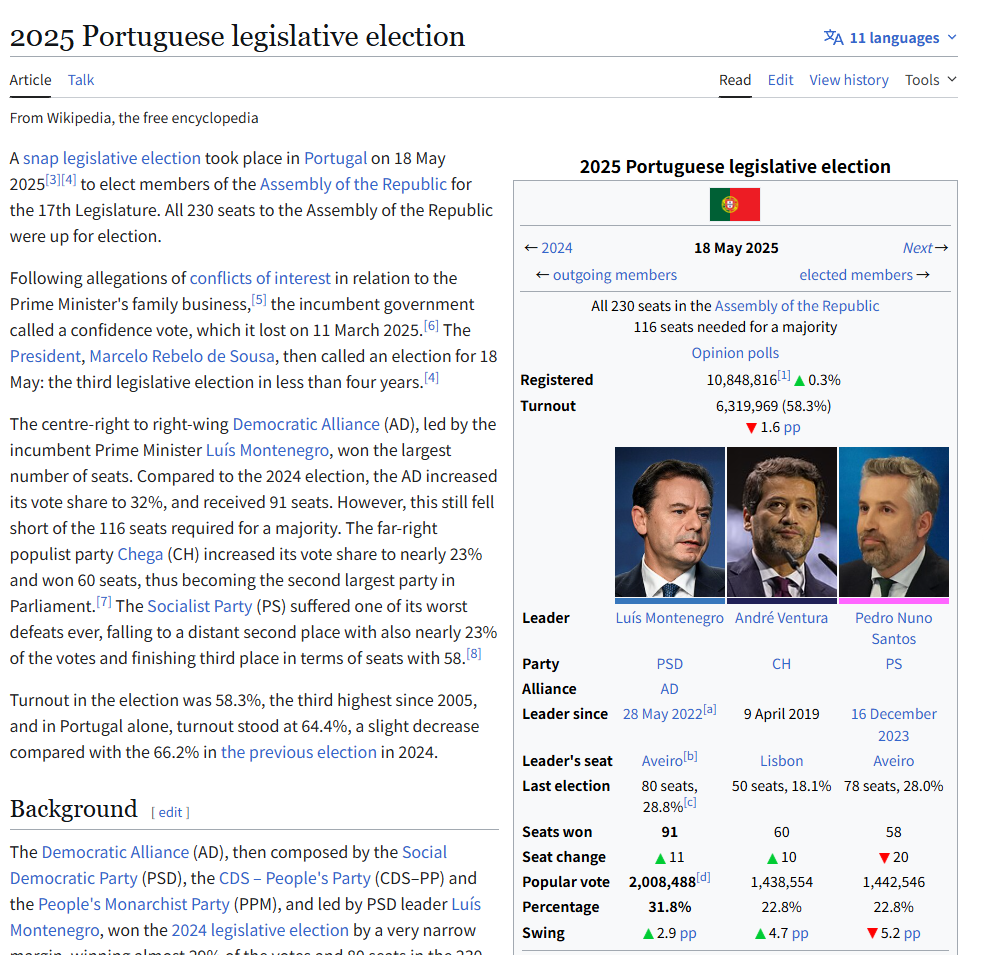Open the Chega party link
The image size is (984, 955).
pos(140,554)
